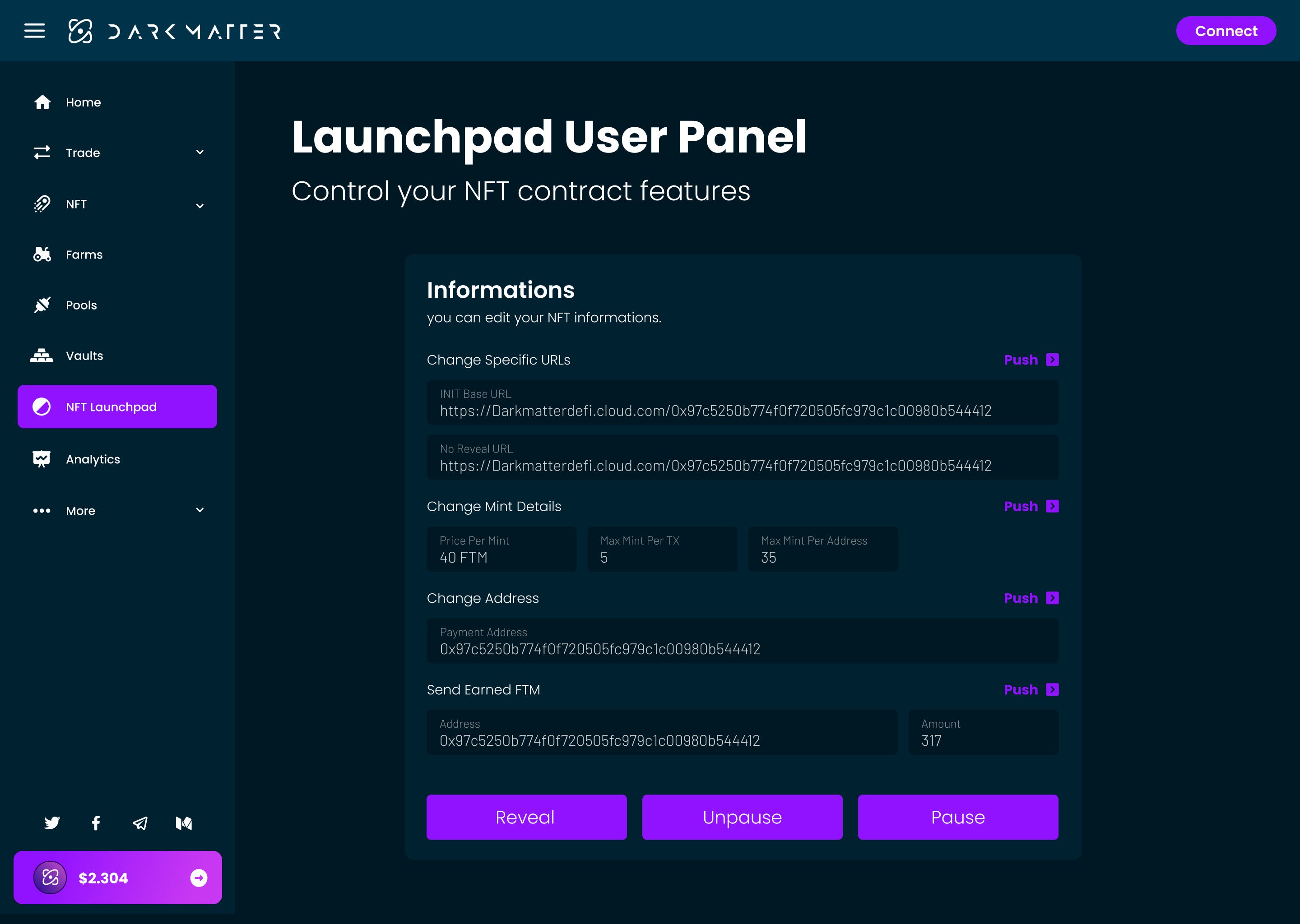Click the Price Per Mint field

(x=501, y=550)
